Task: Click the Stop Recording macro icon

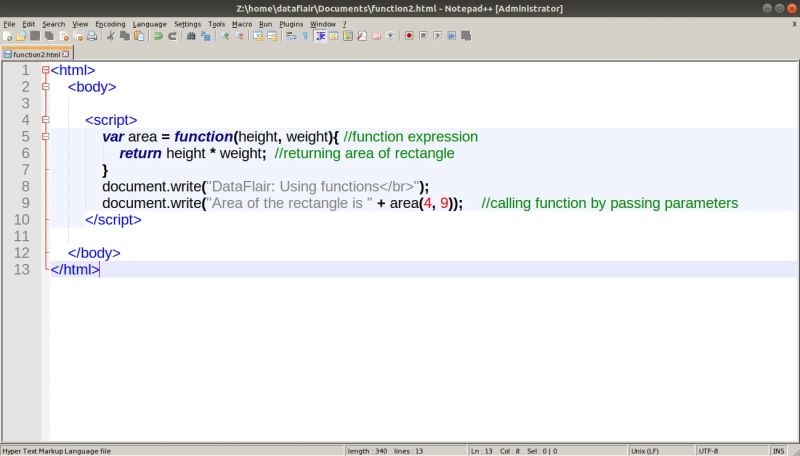Action: 423,36
